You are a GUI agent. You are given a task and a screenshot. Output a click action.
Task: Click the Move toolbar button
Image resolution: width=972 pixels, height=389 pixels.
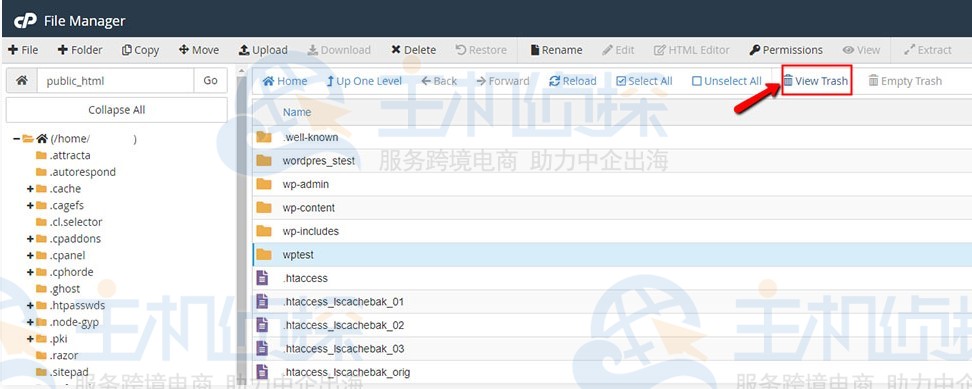pos(199,50)
